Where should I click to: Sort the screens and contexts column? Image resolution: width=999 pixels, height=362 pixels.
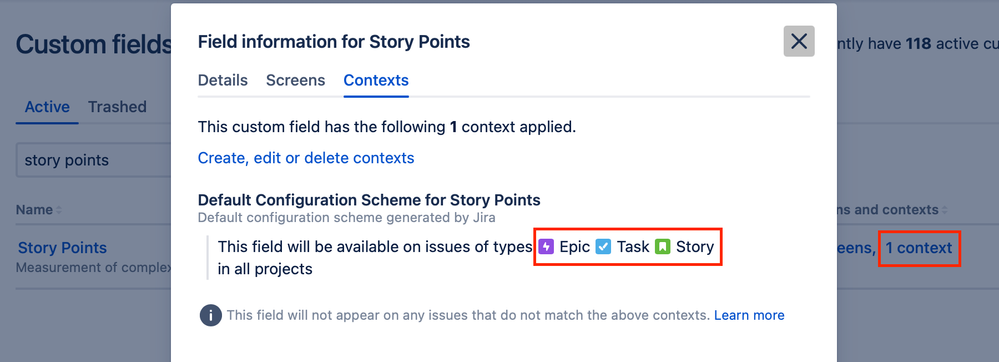point(944,210)
